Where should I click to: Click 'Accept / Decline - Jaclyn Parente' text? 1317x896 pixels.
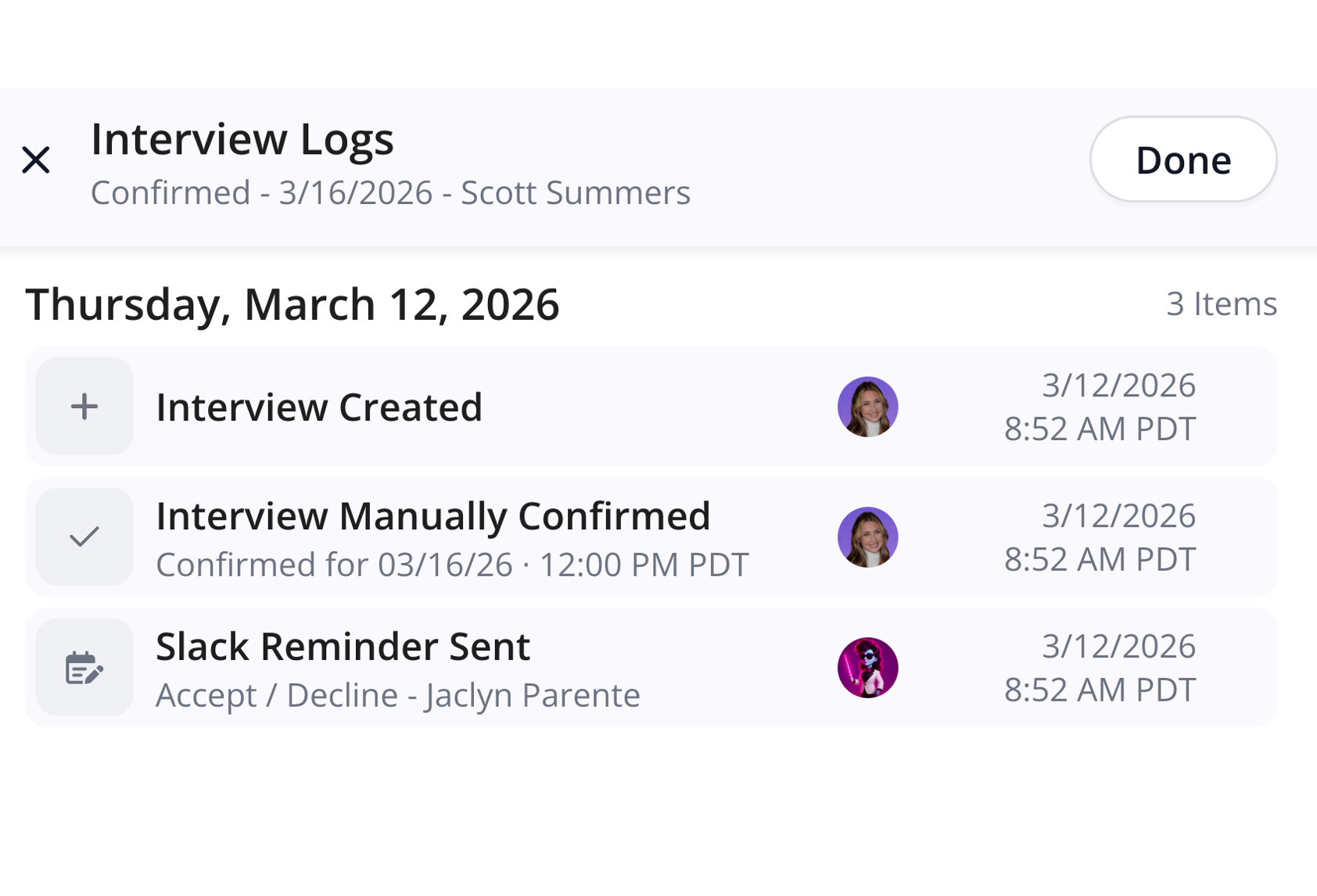(x=397, y=695)
